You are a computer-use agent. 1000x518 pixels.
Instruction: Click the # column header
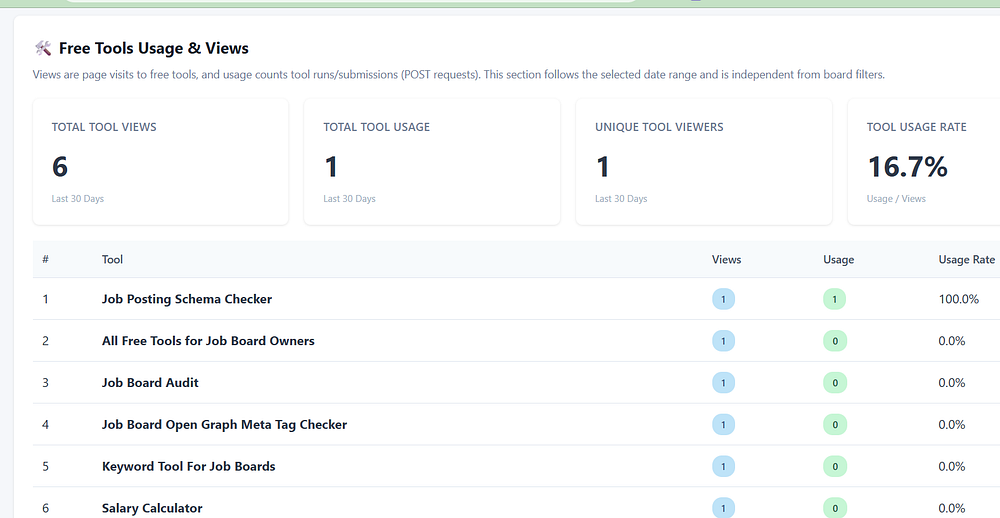pos(45,260)
